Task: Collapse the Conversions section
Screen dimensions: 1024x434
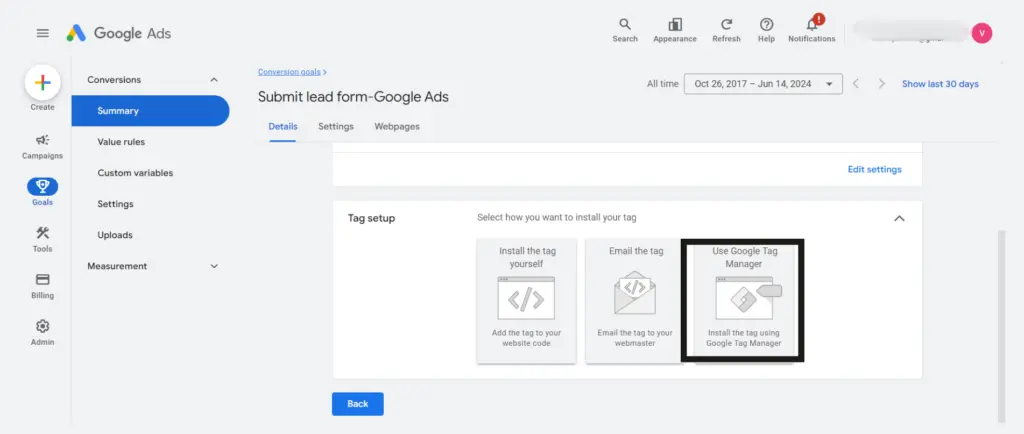Action: pyautogui.click(x=214, y=80)
